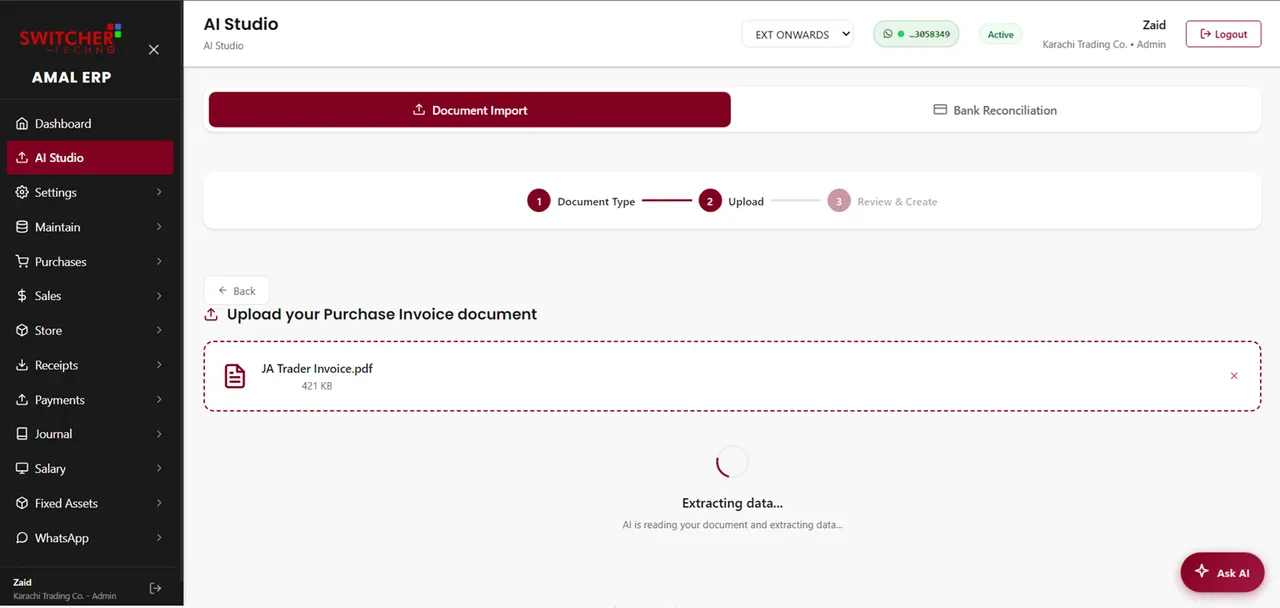Image resolution: width=1280 pixels, height=608 pixels.
Task: Click the Purchases cart icon
Action: click(x=22, y=262)
